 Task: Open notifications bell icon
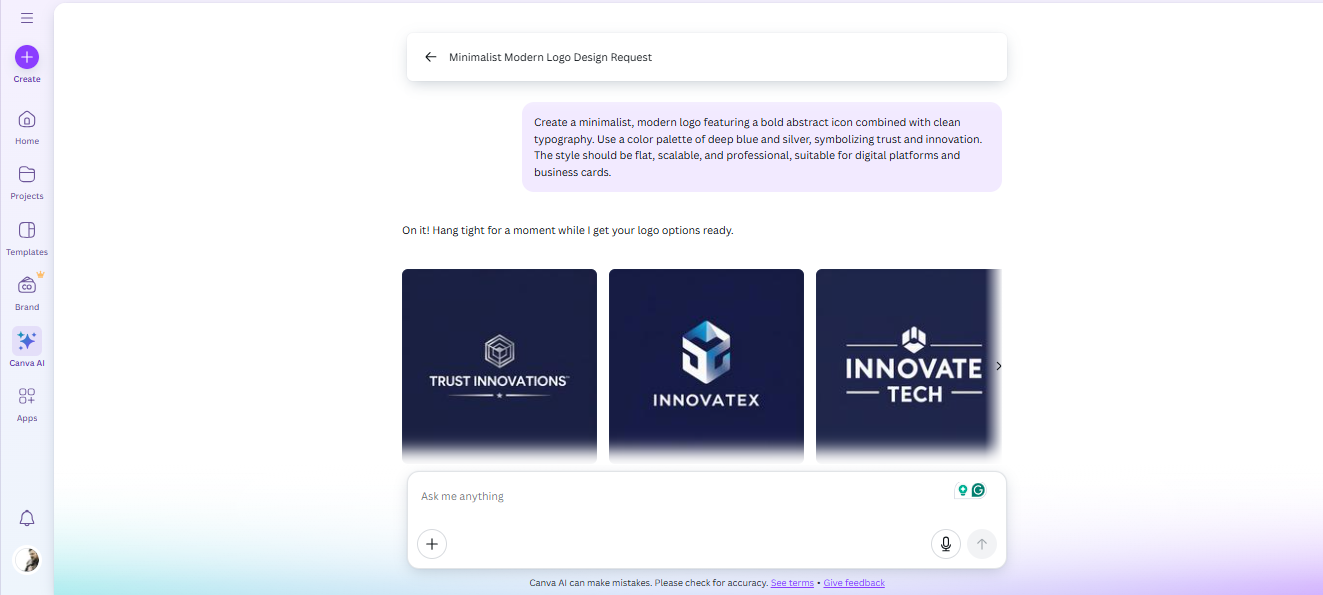click(27, 518)
